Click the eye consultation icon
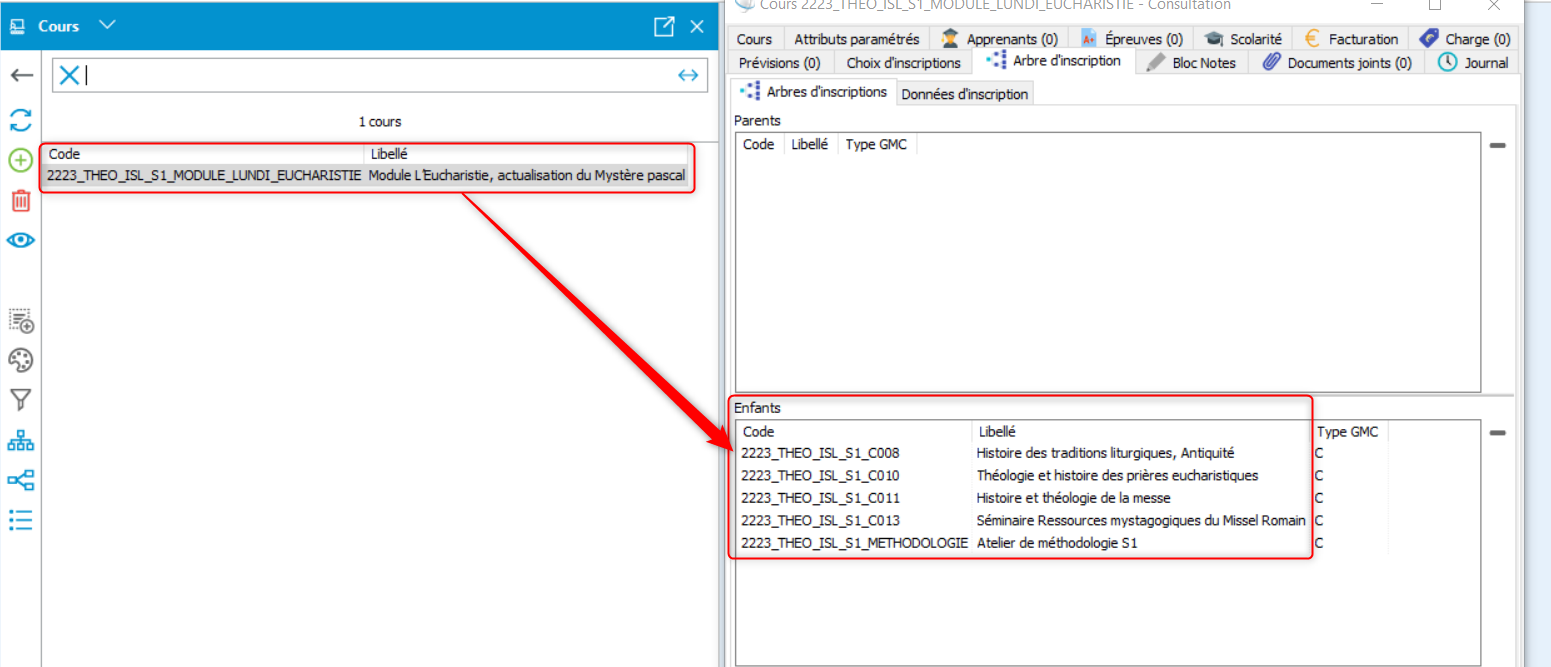 click(x=21, y=240)
